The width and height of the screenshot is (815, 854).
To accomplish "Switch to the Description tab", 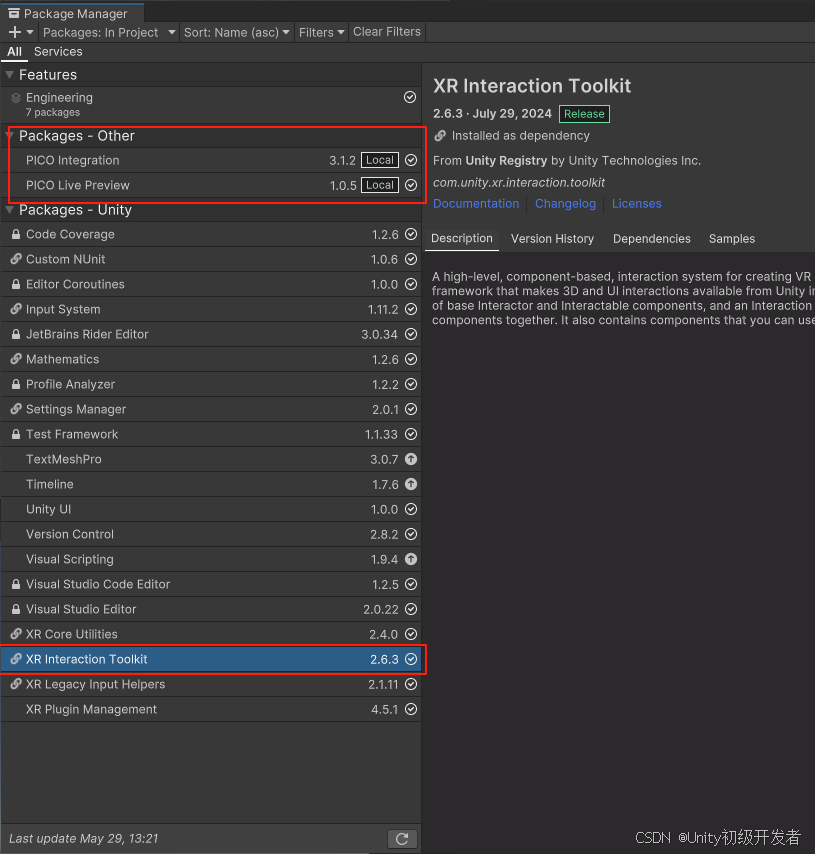I will tap(461, 239).
